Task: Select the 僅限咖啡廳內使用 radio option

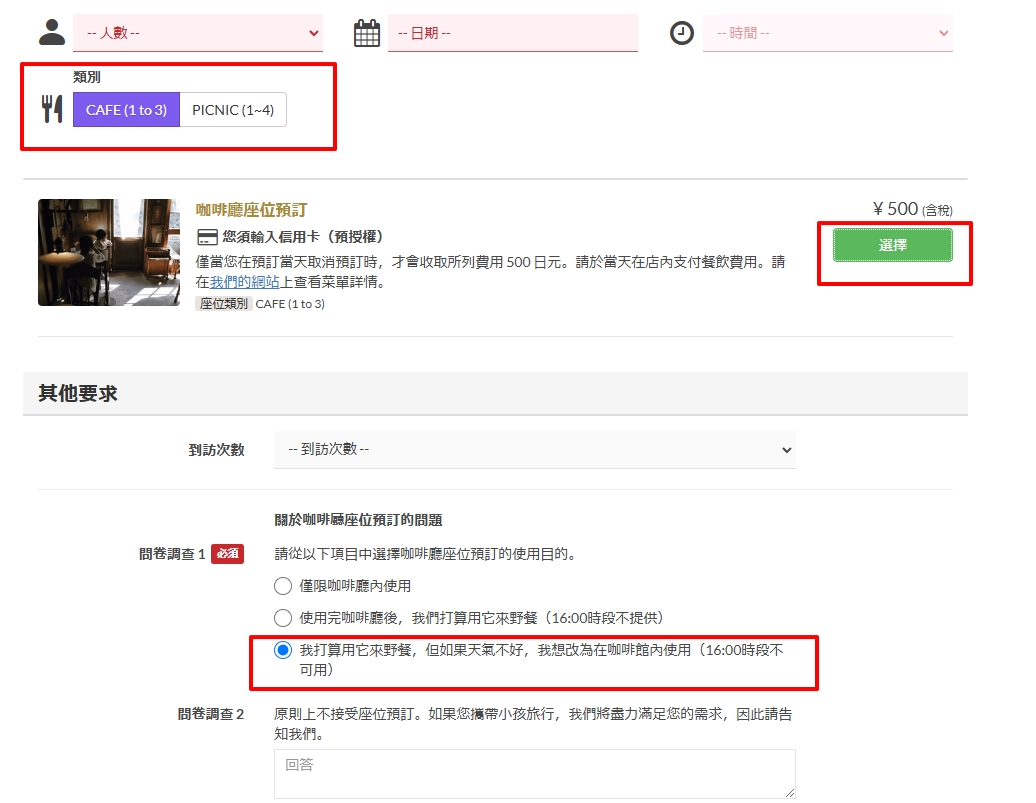Action: 283,586
